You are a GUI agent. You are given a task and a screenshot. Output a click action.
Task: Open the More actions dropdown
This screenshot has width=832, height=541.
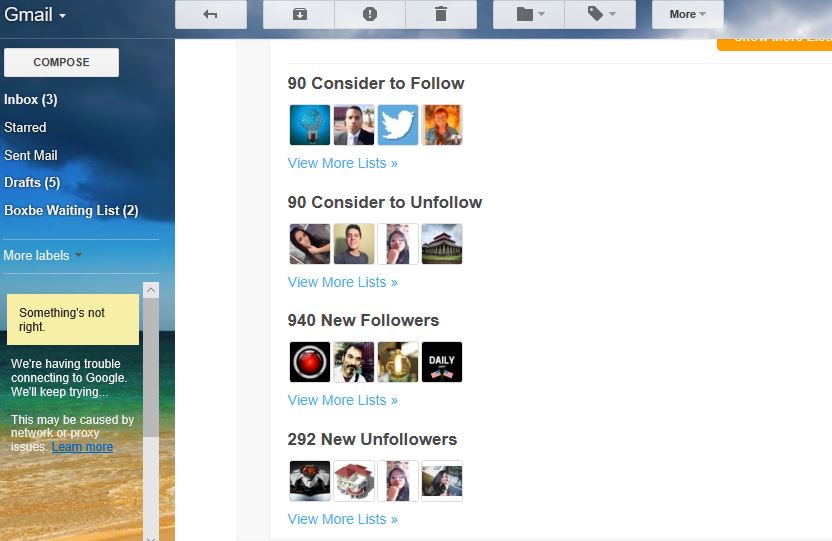click(x=687, y=14)
